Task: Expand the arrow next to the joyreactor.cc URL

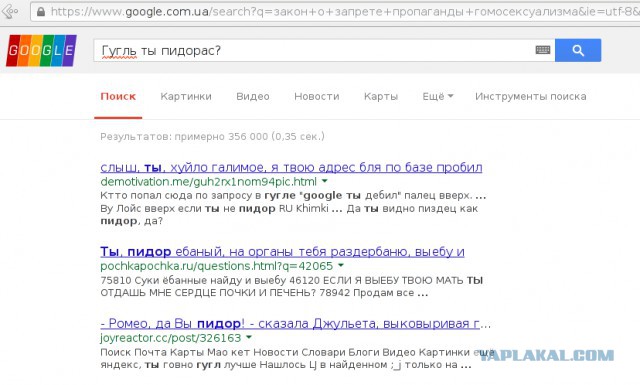Action: [249, 337]
